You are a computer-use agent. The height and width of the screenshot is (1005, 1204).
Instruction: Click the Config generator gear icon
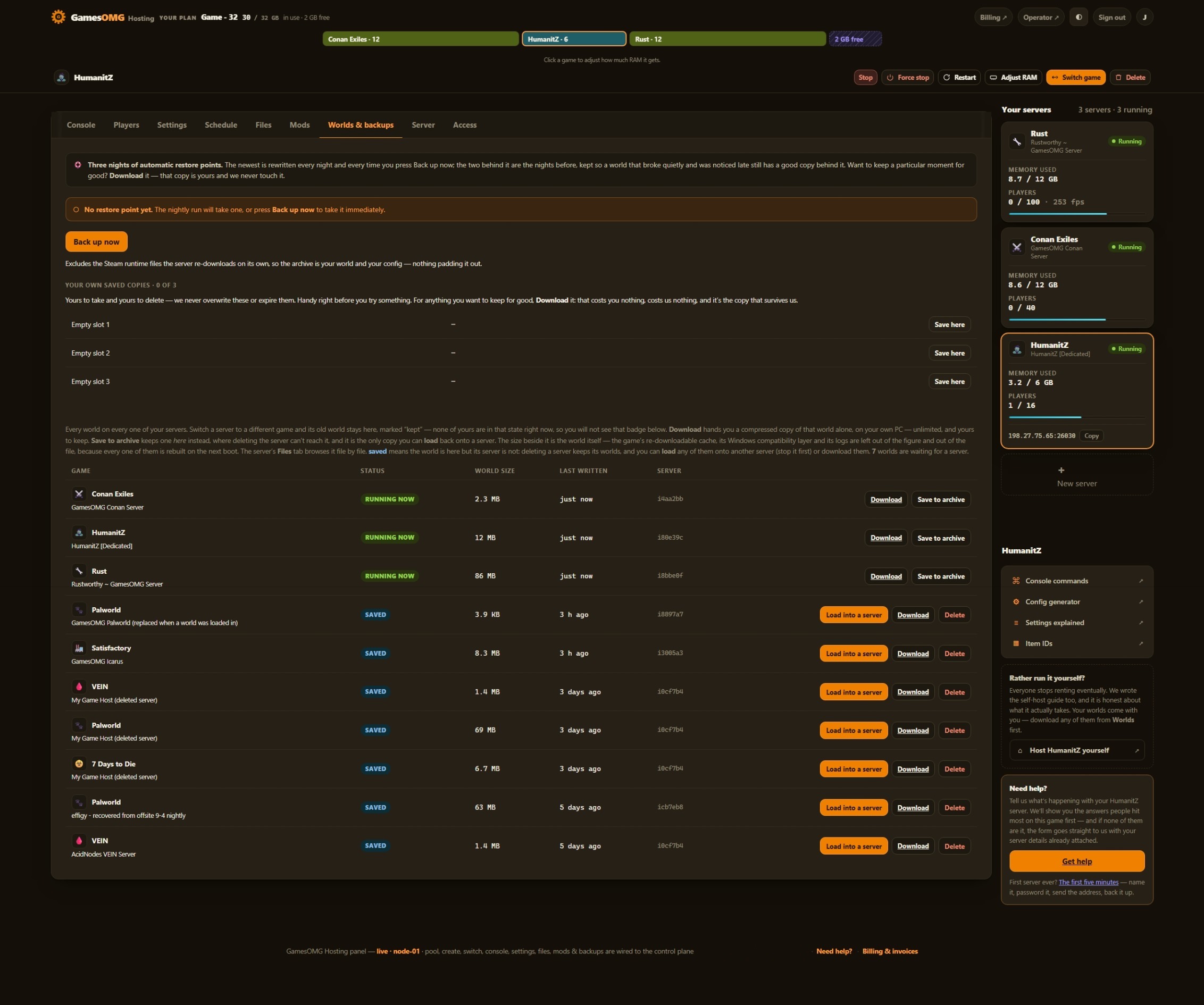coord(1016,601)
